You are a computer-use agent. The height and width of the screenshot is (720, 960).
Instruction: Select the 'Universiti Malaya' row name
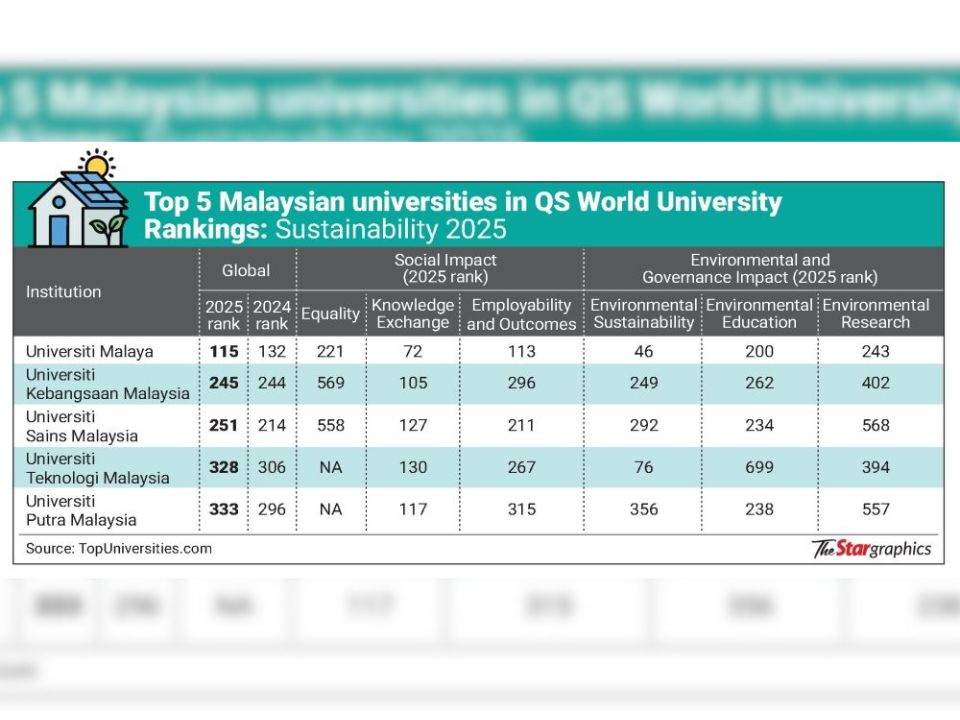click(89, 351)
